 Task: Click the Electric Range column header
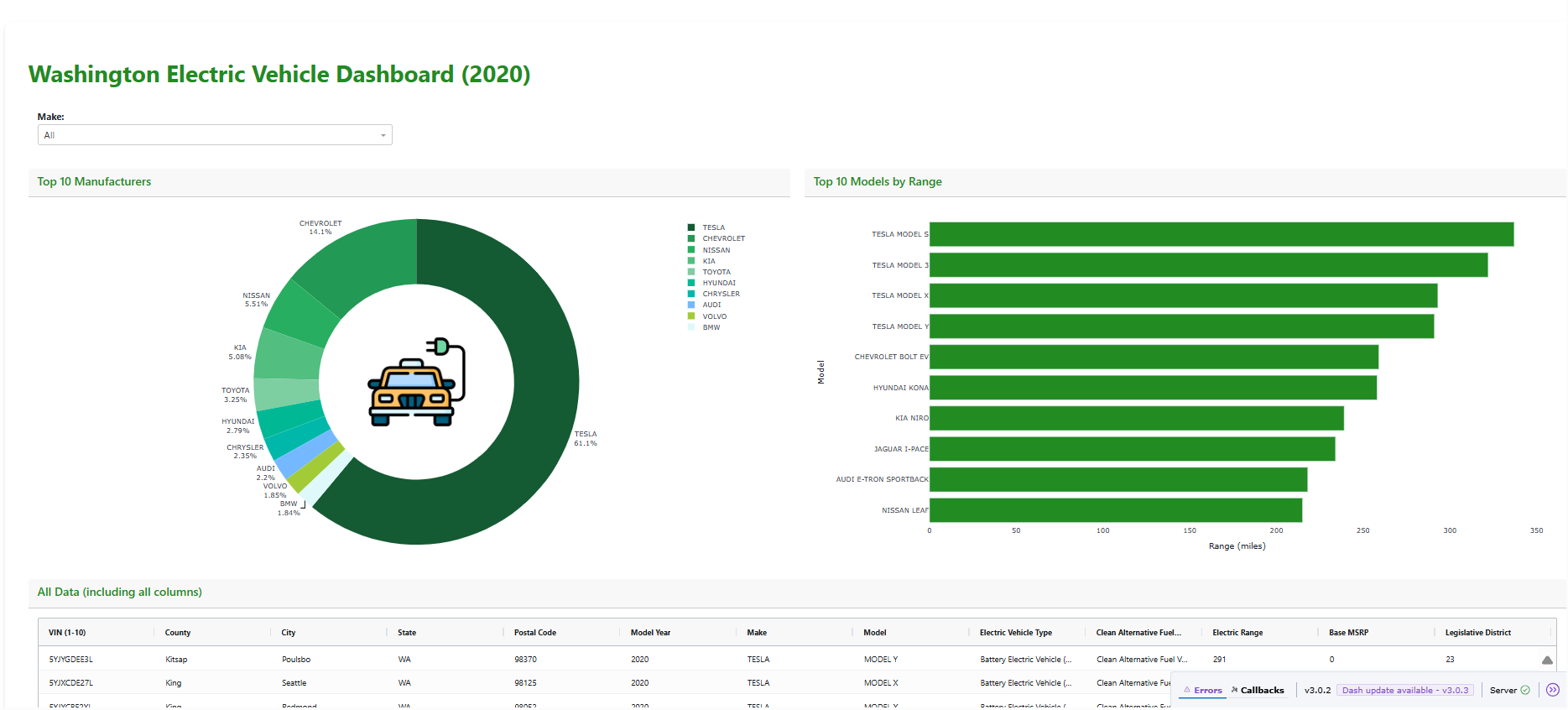tap(1237, 633)
